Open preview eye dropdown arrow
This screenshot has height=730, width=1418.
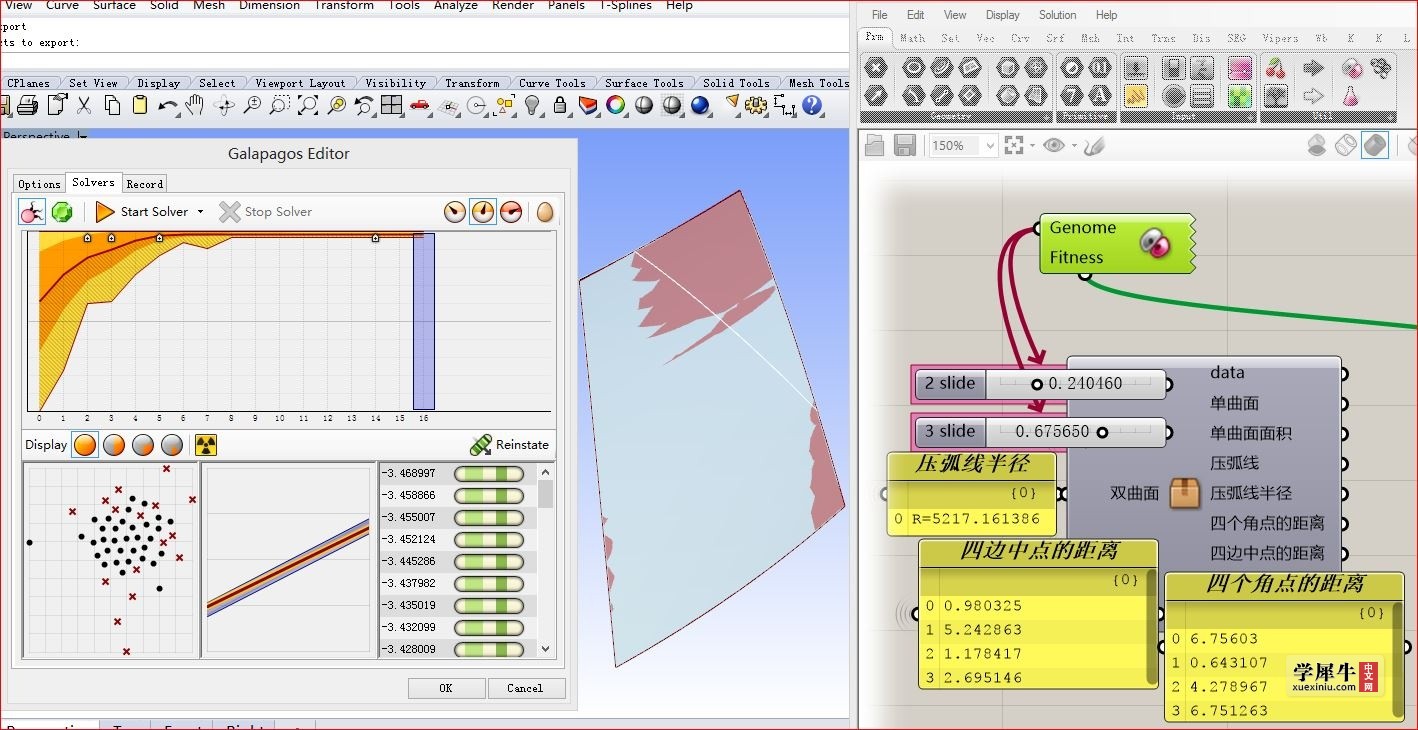coord(1074,146)
